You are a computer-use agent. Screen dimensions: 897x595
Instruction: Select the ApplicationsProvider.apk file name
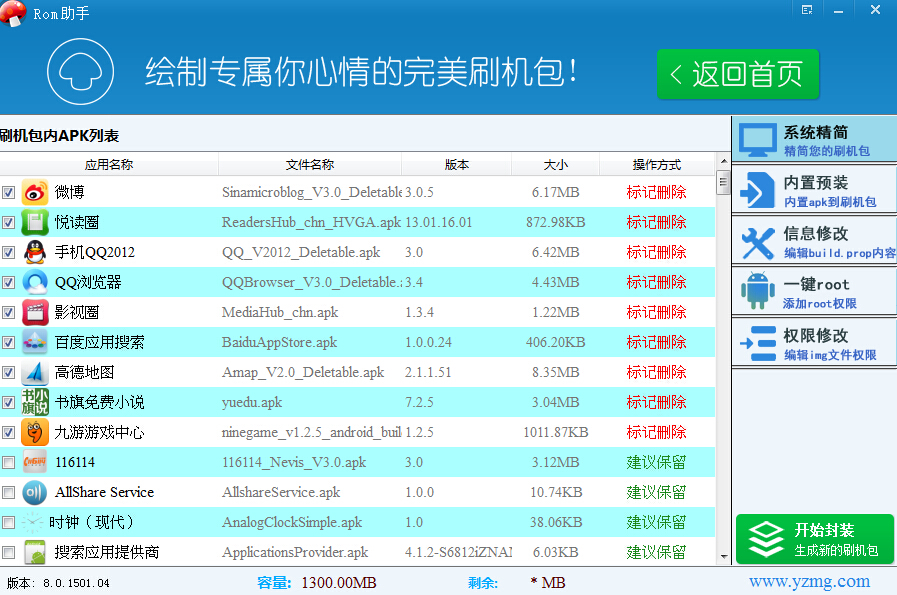point(295,552)
